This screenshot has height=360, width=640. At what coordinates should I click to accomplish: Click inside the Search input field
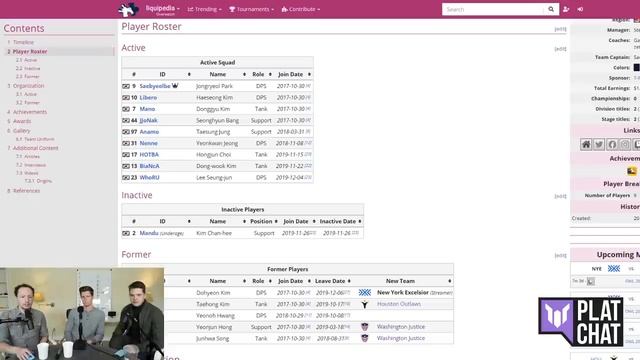point(493,9)
